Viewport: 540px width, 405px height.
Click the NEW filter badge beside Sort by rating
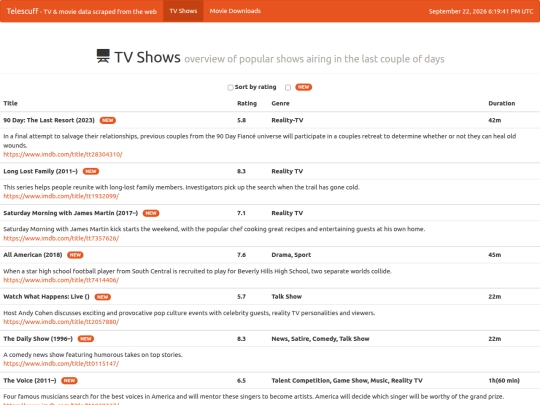(x=303, y=87)
